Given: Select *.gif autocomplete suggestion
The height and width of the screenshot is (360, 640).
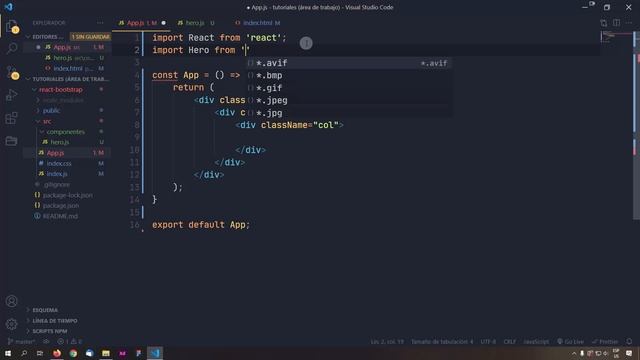Looking at the screenshot, I should pyautogui.click(x=349, y=88).
